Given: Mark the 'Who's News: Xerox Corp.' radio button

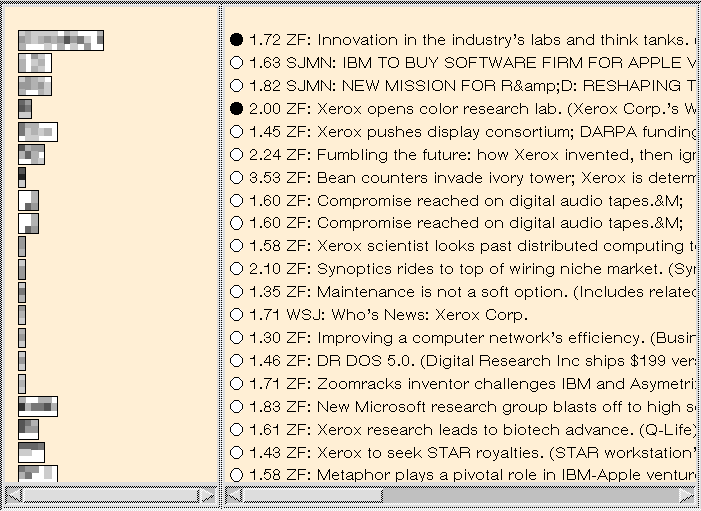Looking at the screenshot, I should tap(236, 314).
